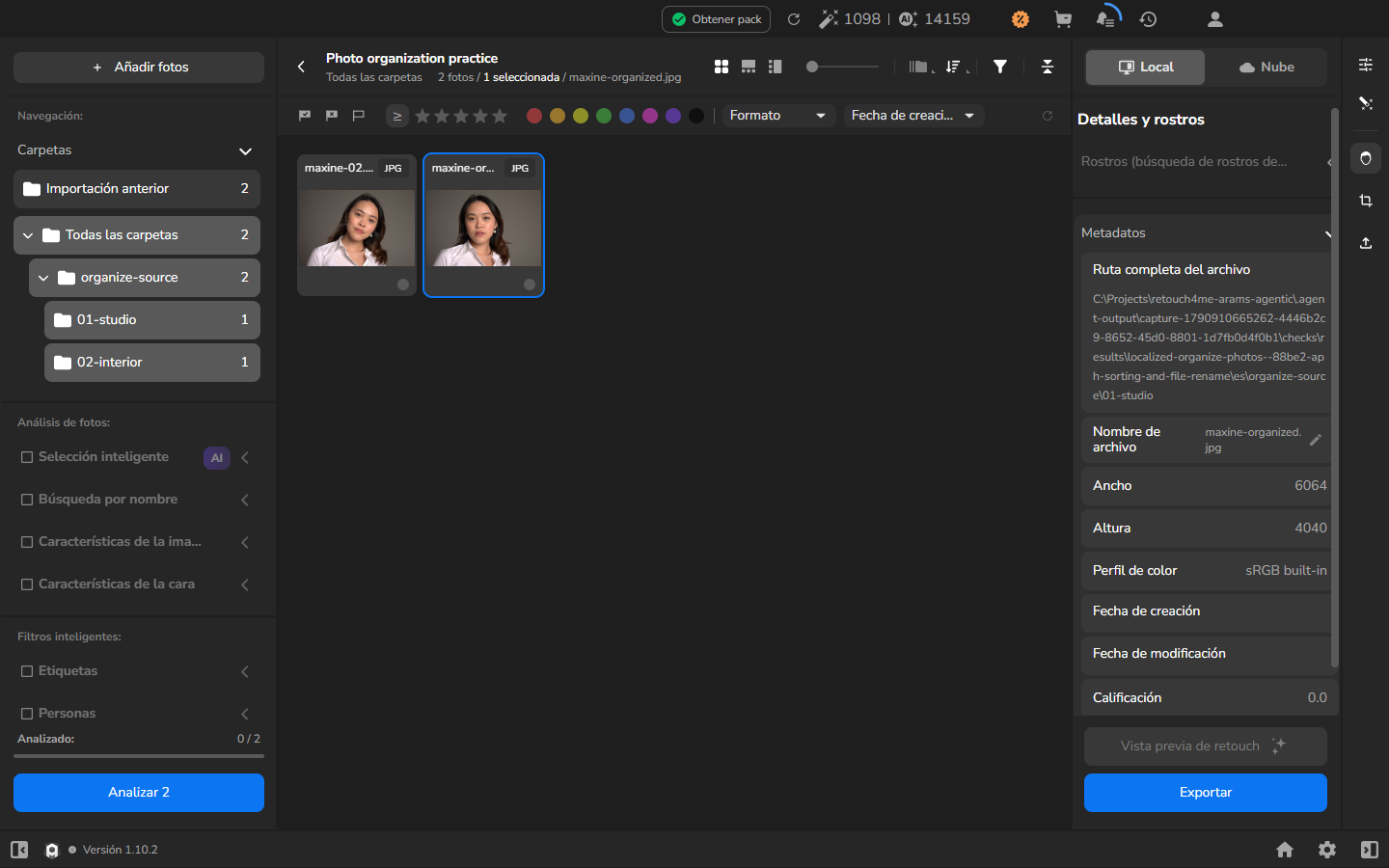
Task: Open the notifications bell icon
Action: click(1105, 19)
